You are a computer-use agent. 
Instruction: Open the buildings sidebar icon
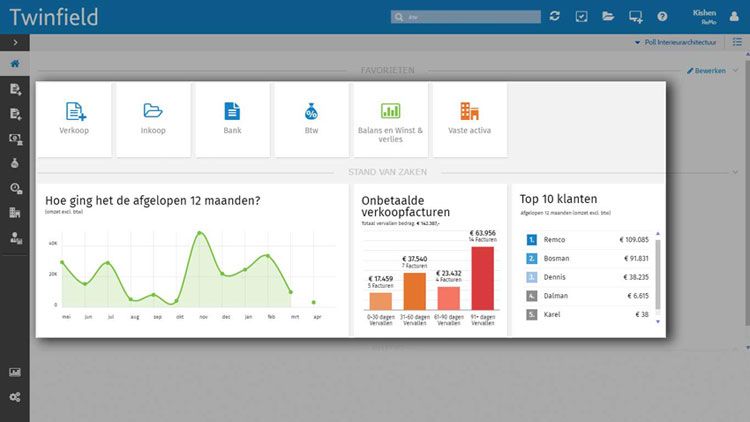tap(15, 213)
